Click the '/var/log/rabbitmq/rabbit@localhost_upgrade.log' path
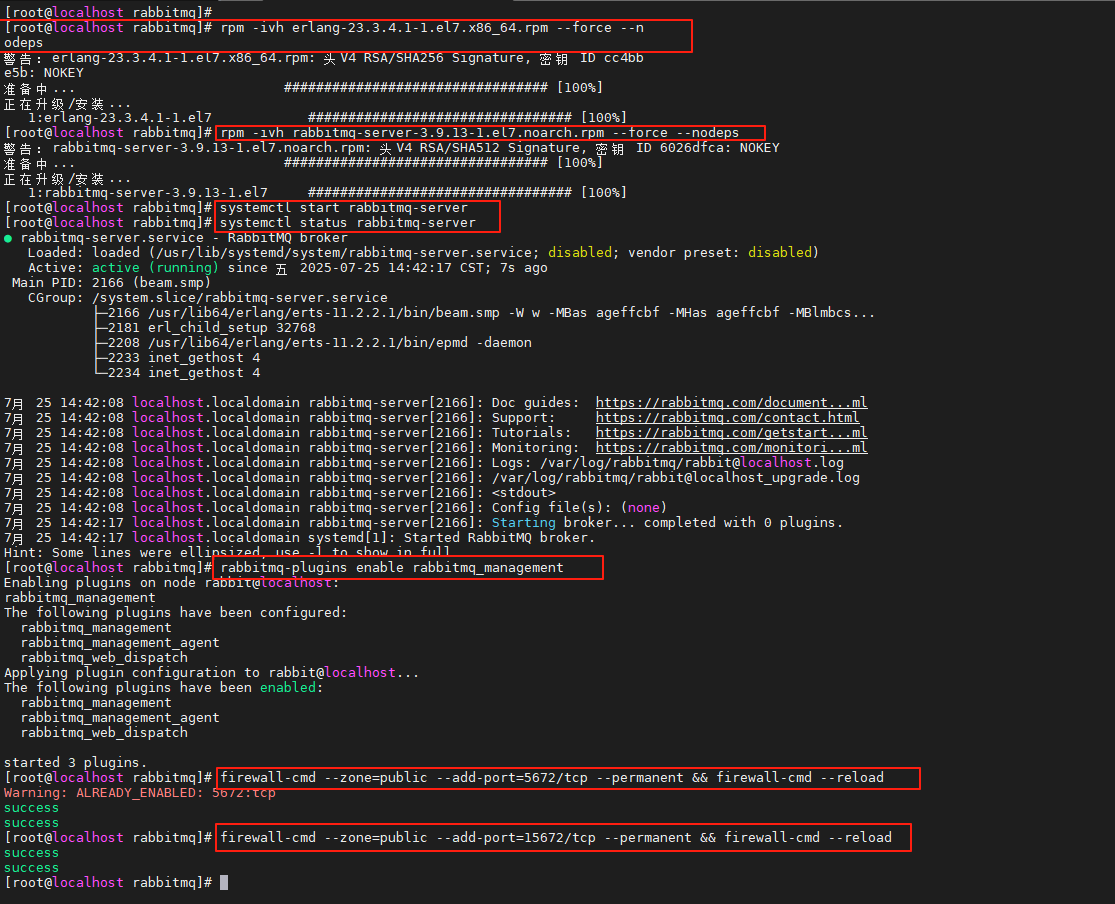Viewport: 1115px width, 904px height. pyautogui.click(x=676, y=477)
